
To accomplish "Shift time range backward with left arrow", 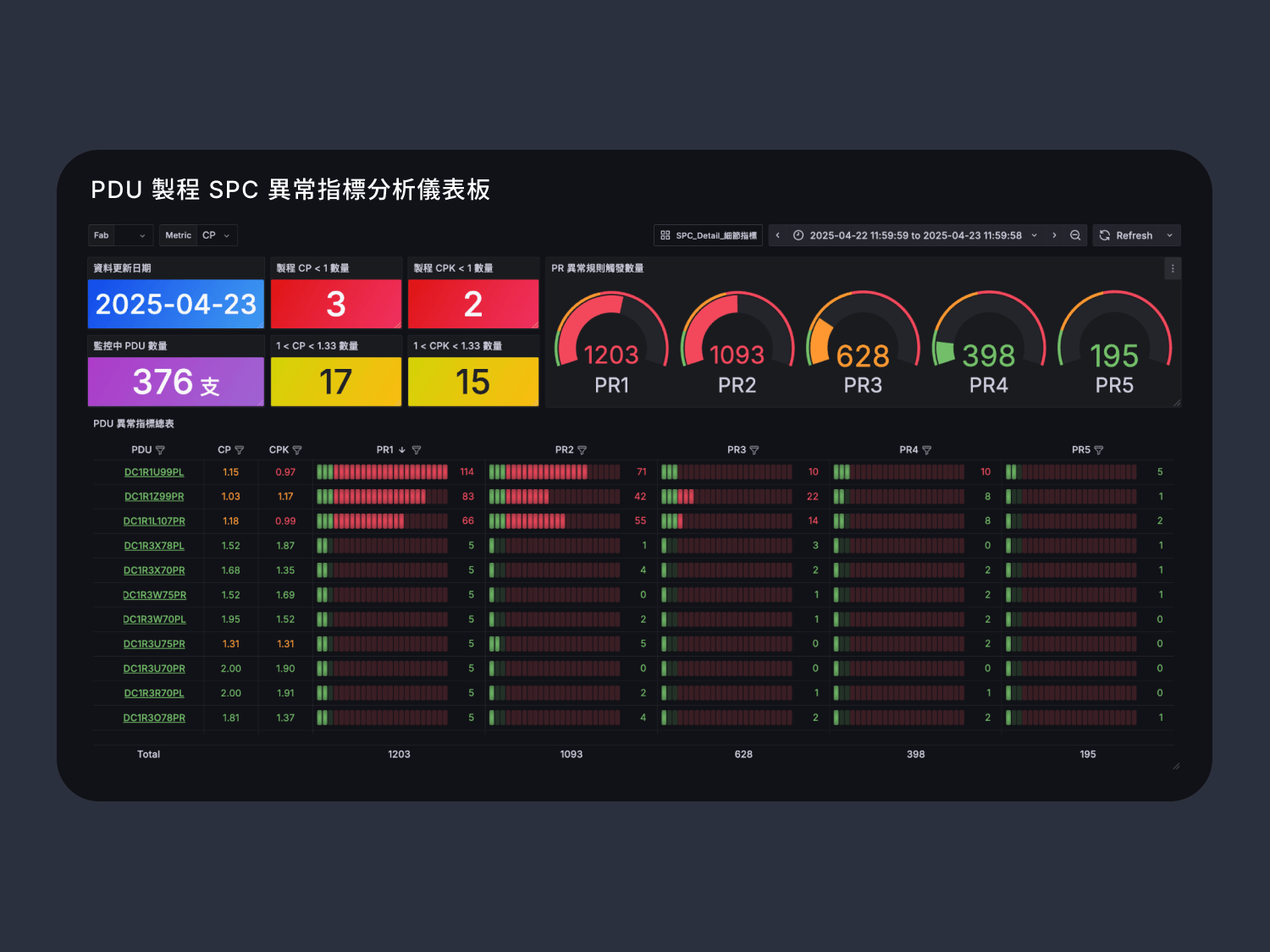I will (778, 235).
